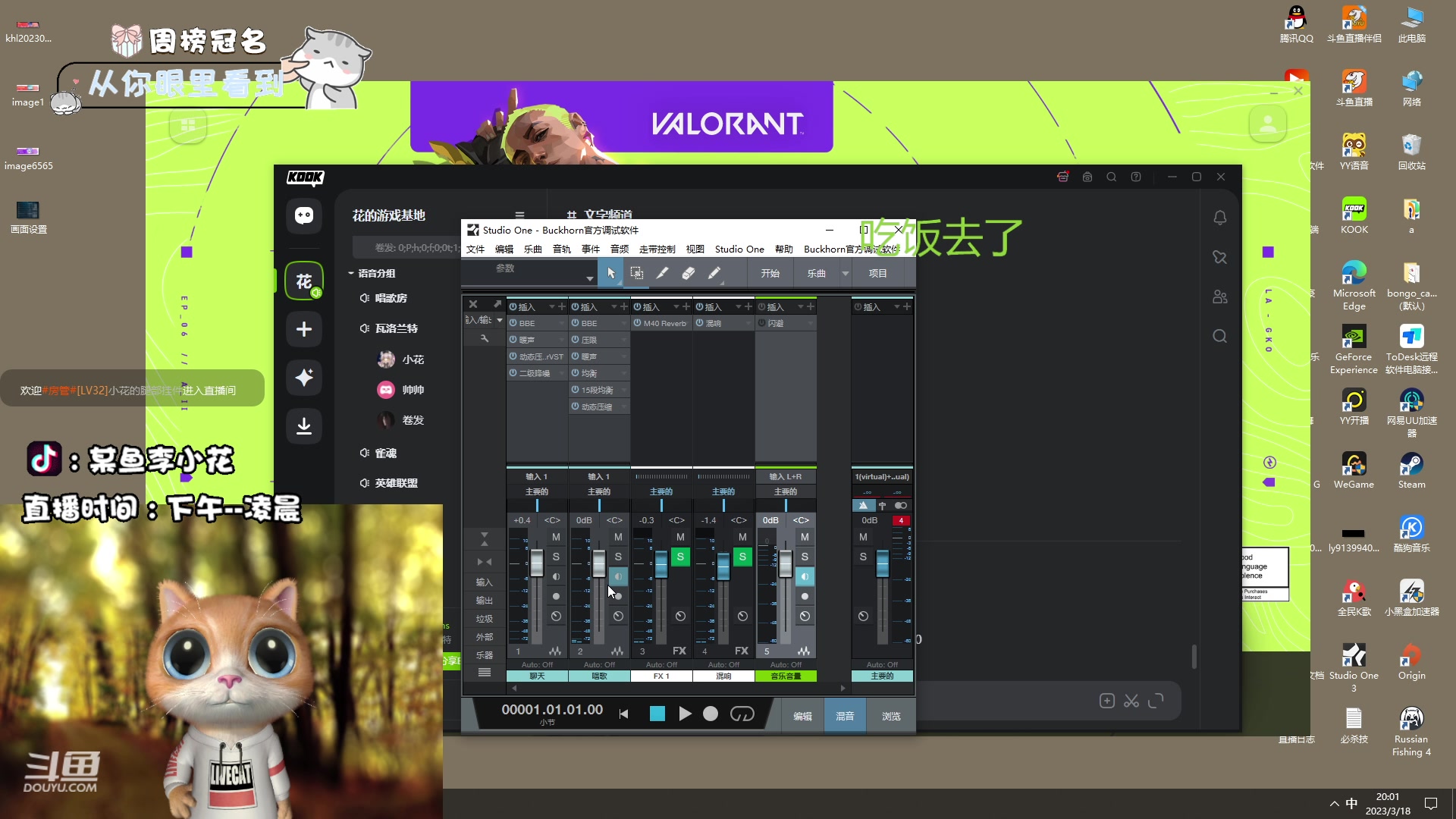
Task: Click volume fader on channel 1 聊天
Action: tap(537, 563)
